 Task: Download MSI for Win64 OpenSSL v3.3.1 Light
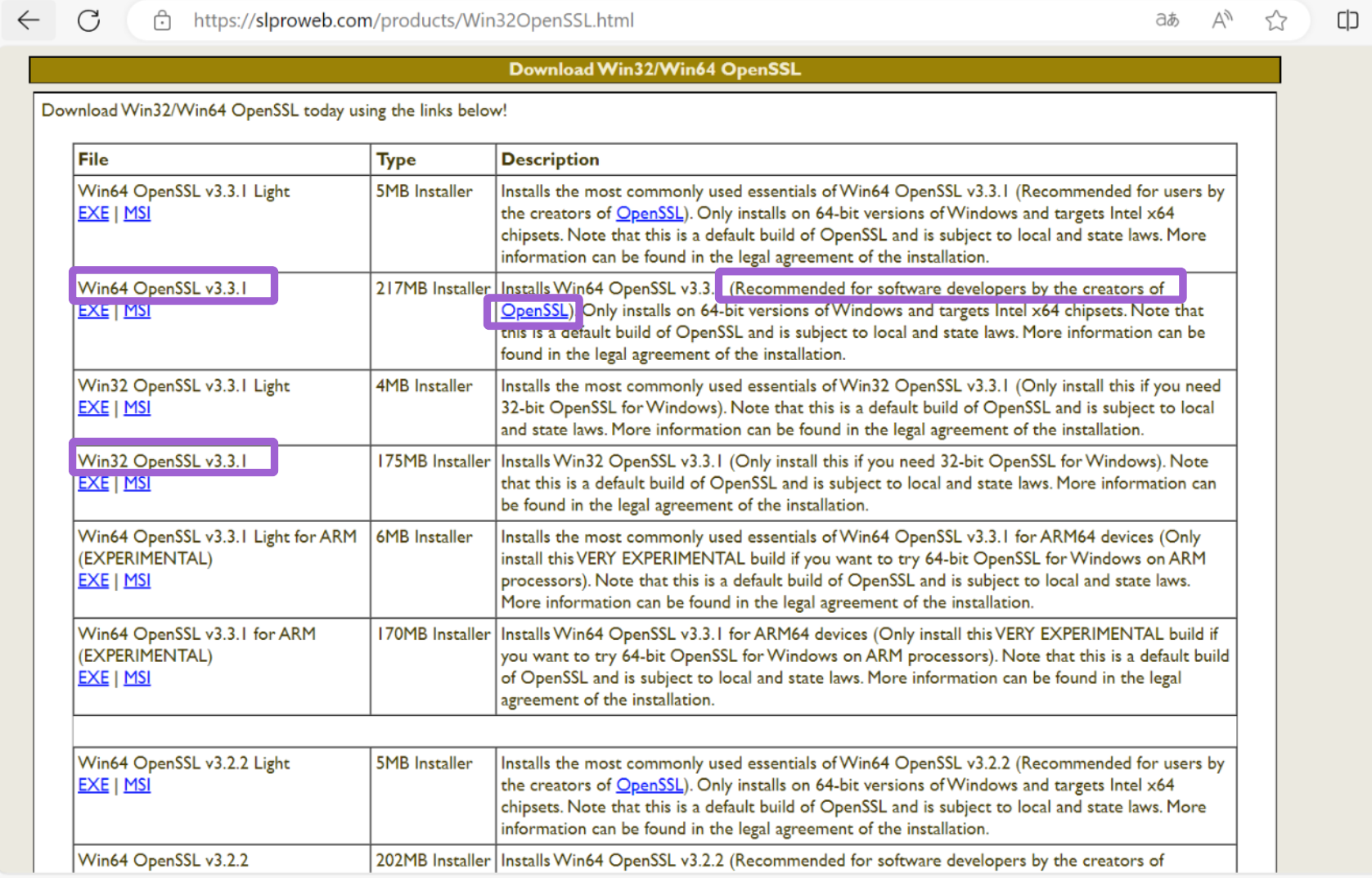[x=137, y=213]
